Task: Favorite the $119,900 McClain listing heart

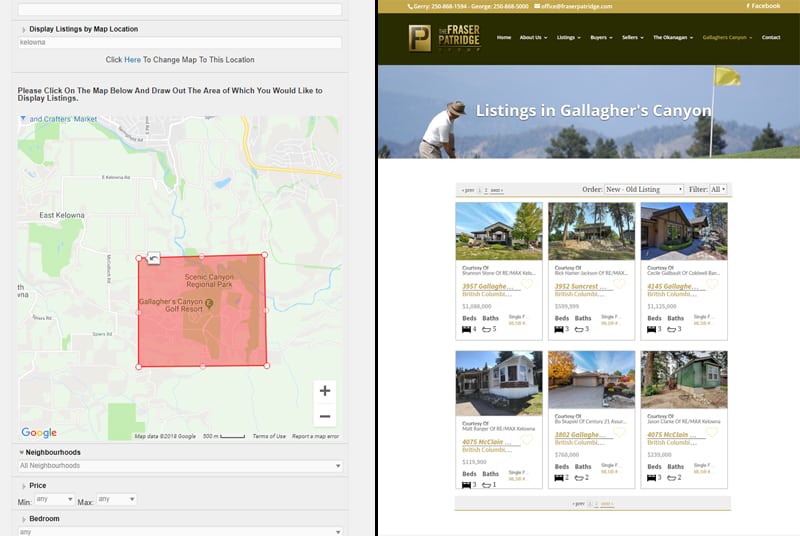Action: click(x=527, y=440)
